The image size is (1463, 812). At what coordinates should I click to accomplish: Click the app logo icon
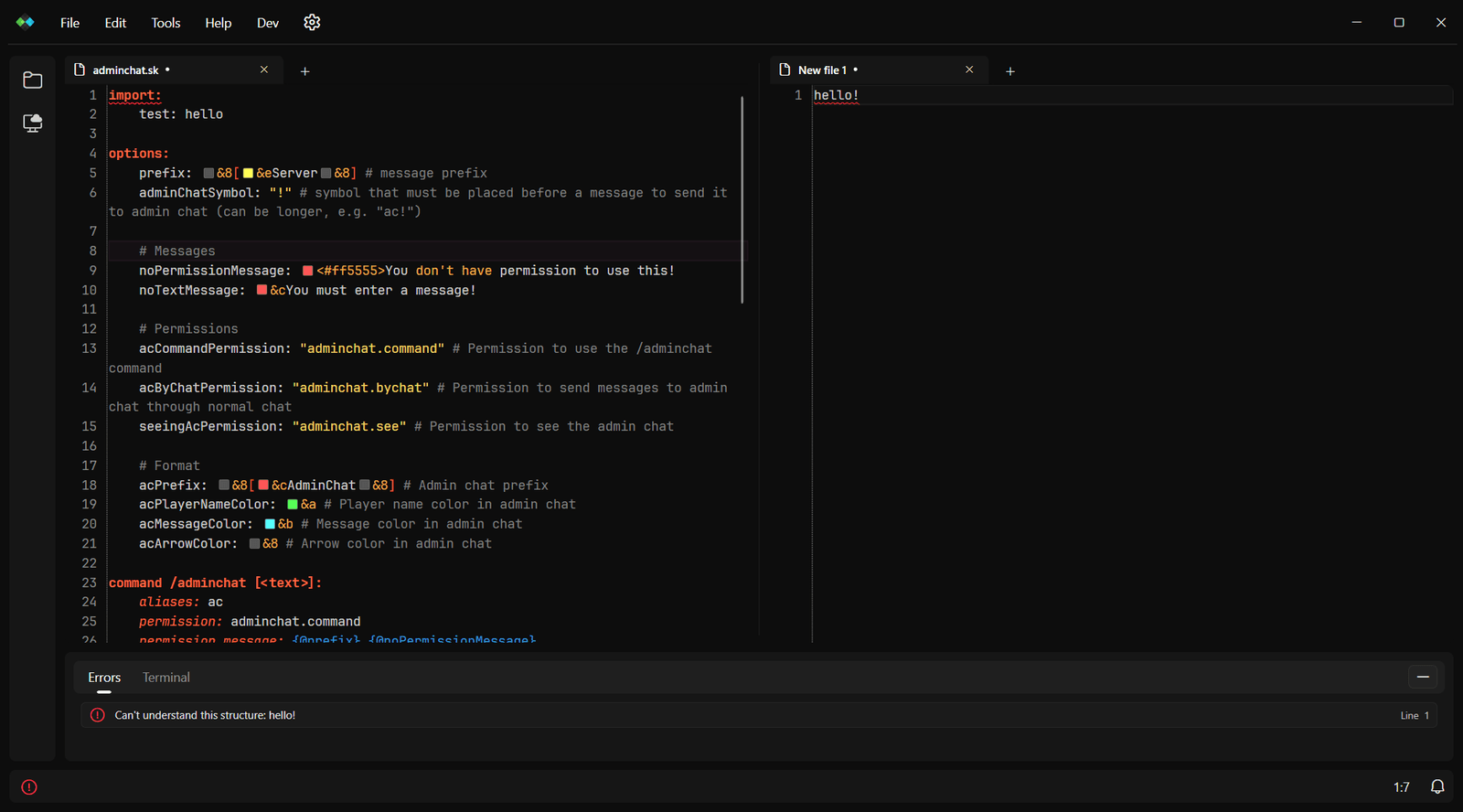click(26, 22)
